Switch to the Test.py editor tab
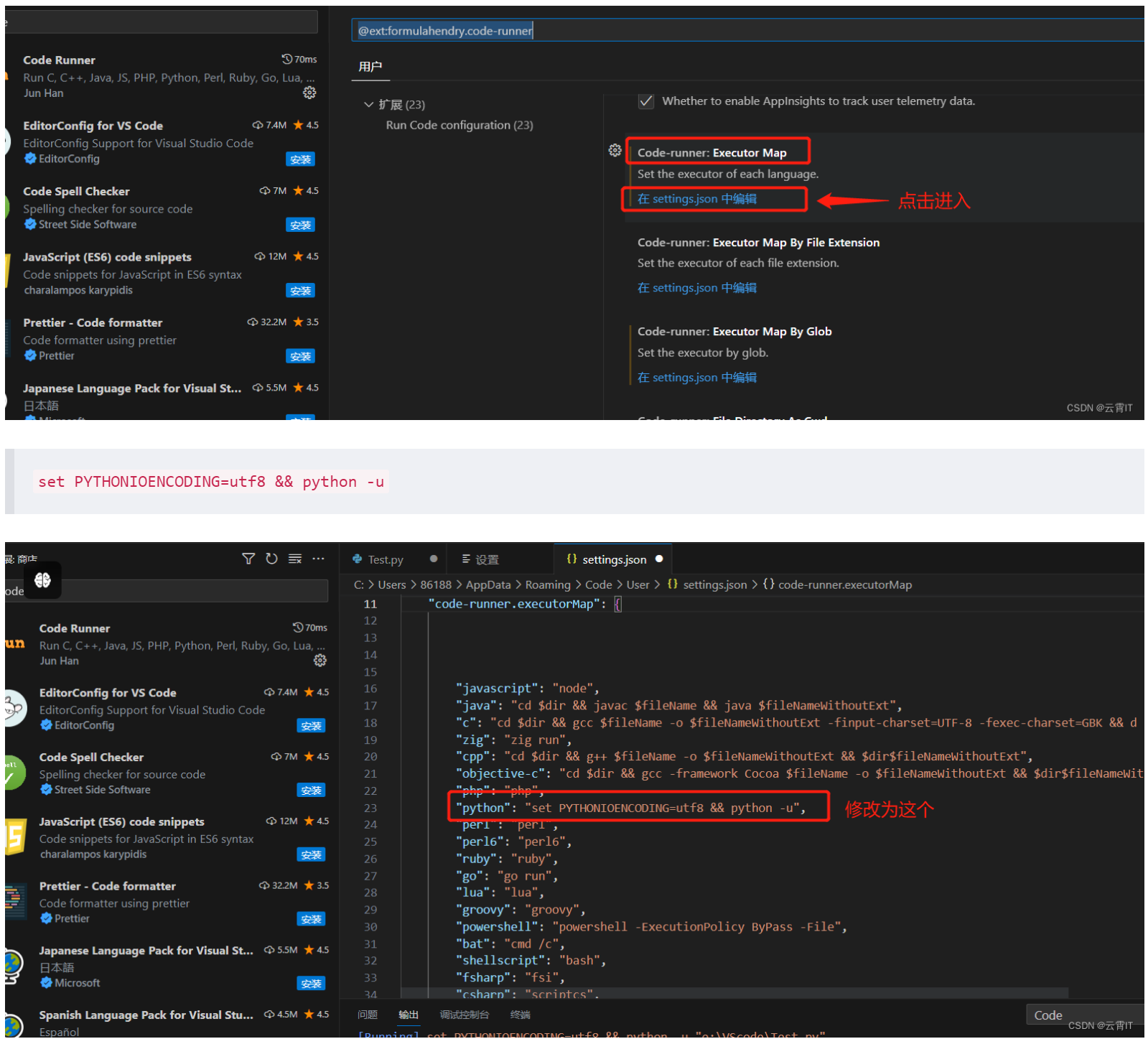Image resolution: width=1148 pixels, height=1044 pixels. point(394,559)
